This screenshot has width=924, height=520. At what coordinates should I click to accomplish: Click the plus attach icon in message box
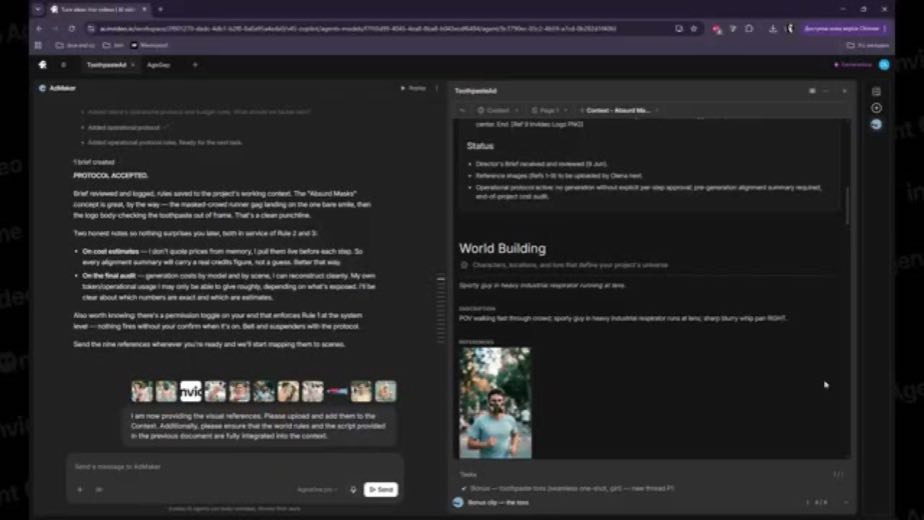tap(80, 489)
